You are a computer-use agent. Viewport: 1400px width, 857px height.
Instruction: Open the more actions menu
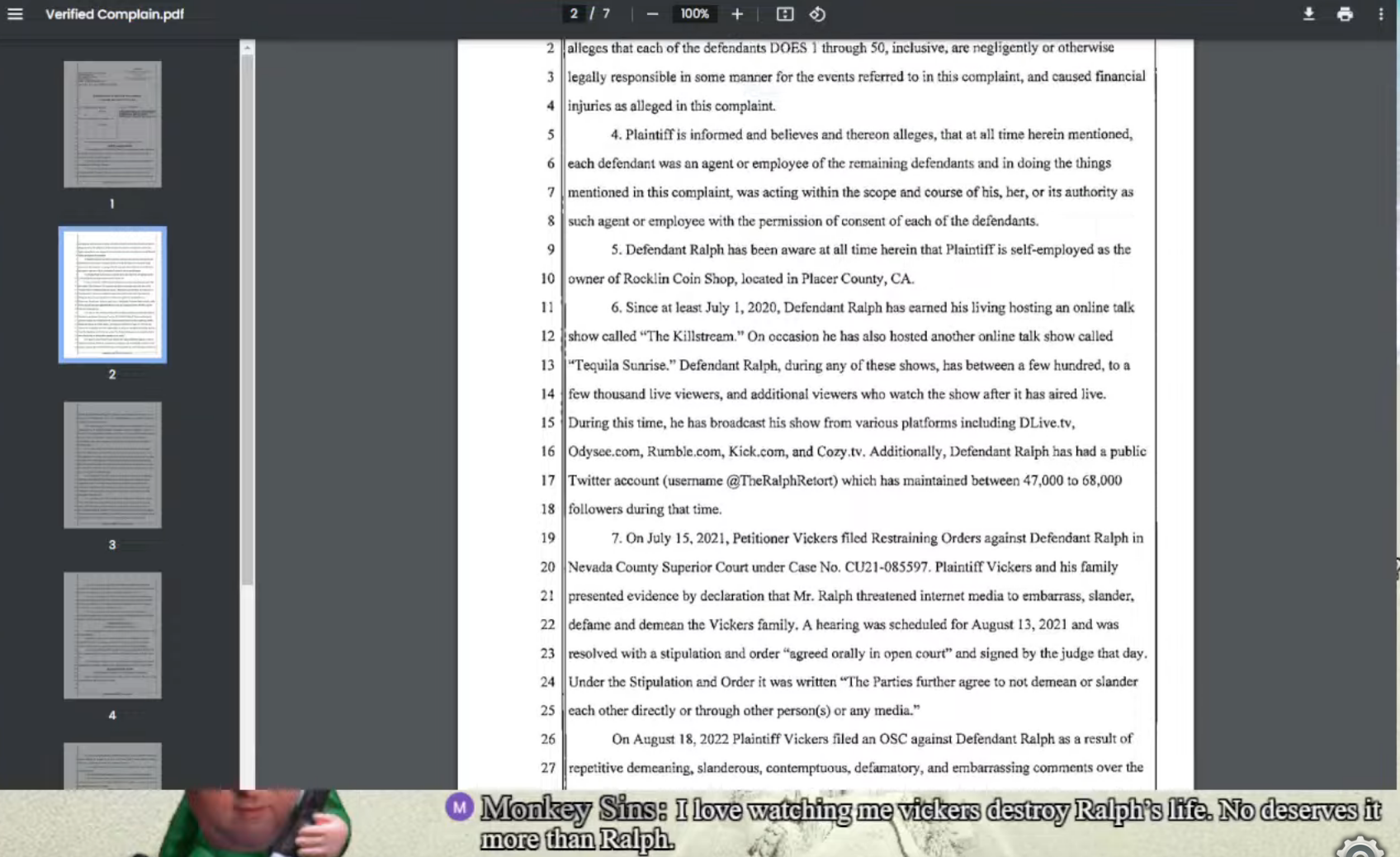(1381, 14)
